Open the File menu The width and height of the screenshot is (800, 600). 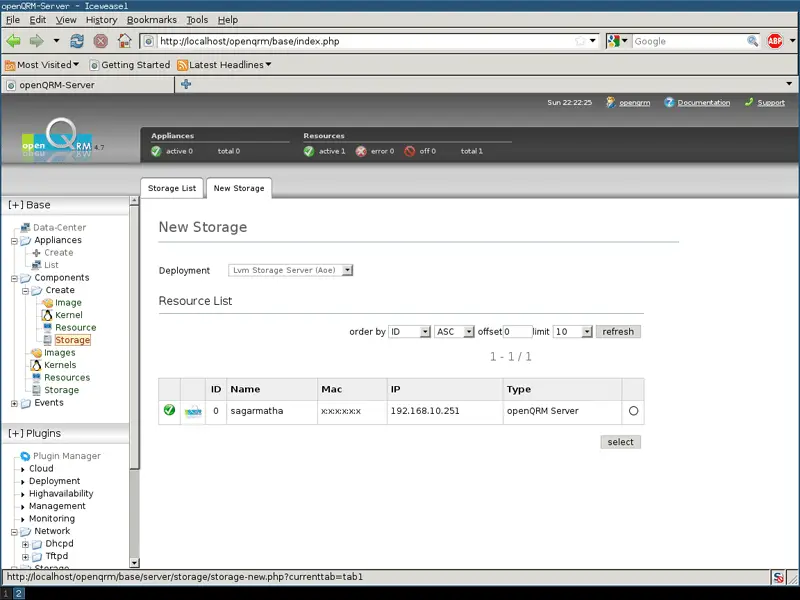click(x=13, y=20)
